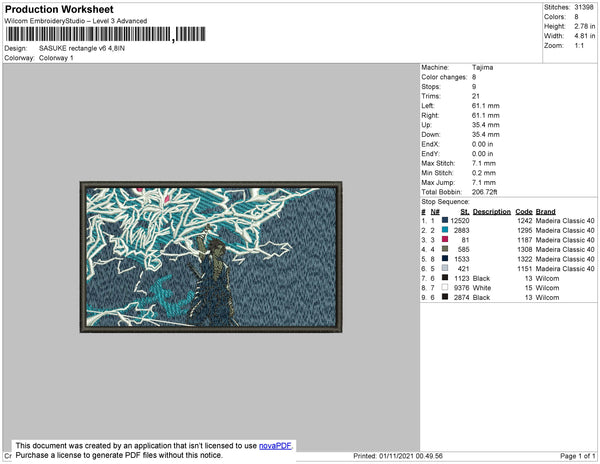
Task: Select the olive gray swatch for code 1308
Action: coord(445,249)
